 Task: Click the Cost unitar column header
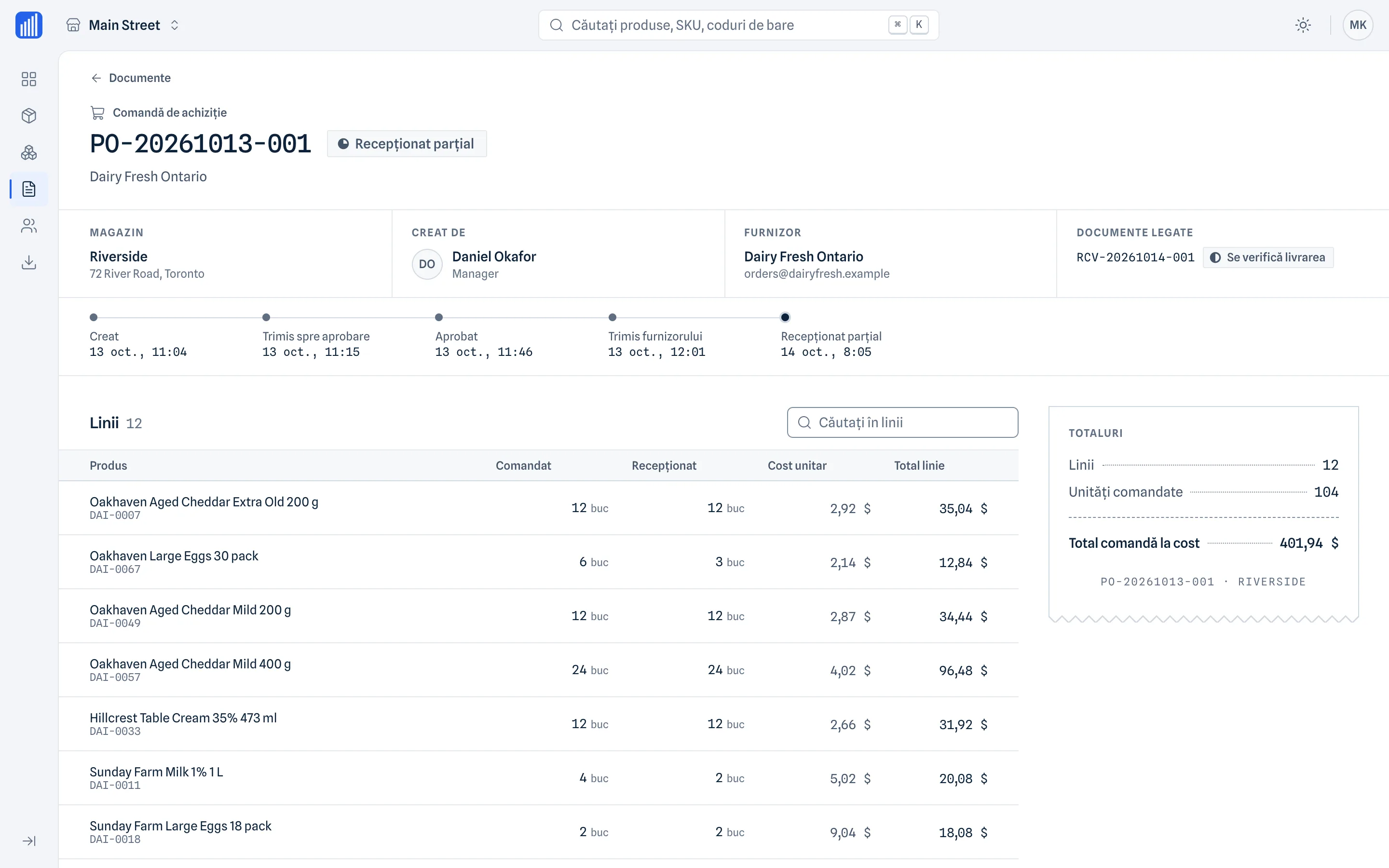pos(797,465)
